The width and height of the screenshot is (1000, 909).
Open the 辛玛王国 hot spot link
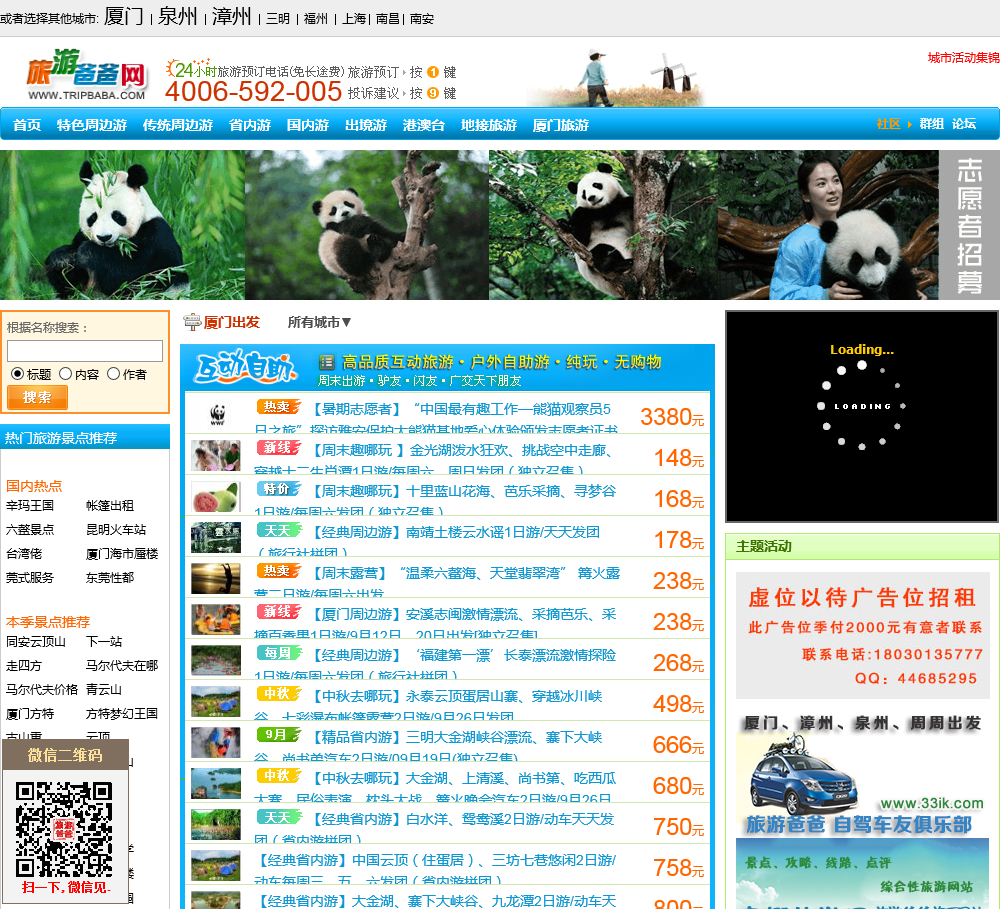tap(30, 506)
